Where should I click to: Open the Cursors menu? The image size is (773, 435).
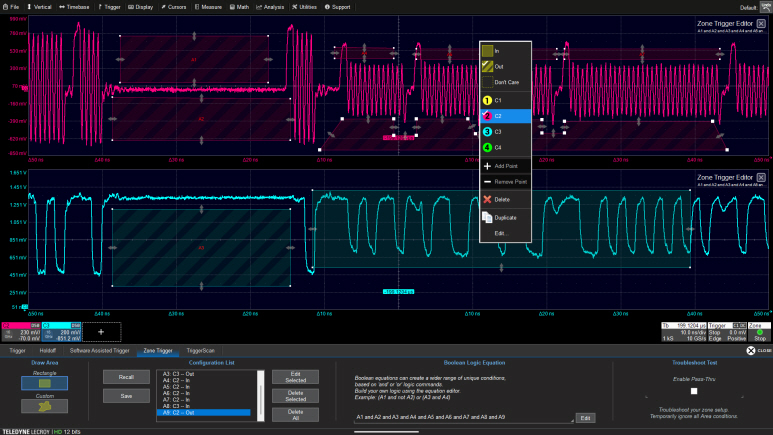pos(174,7)
